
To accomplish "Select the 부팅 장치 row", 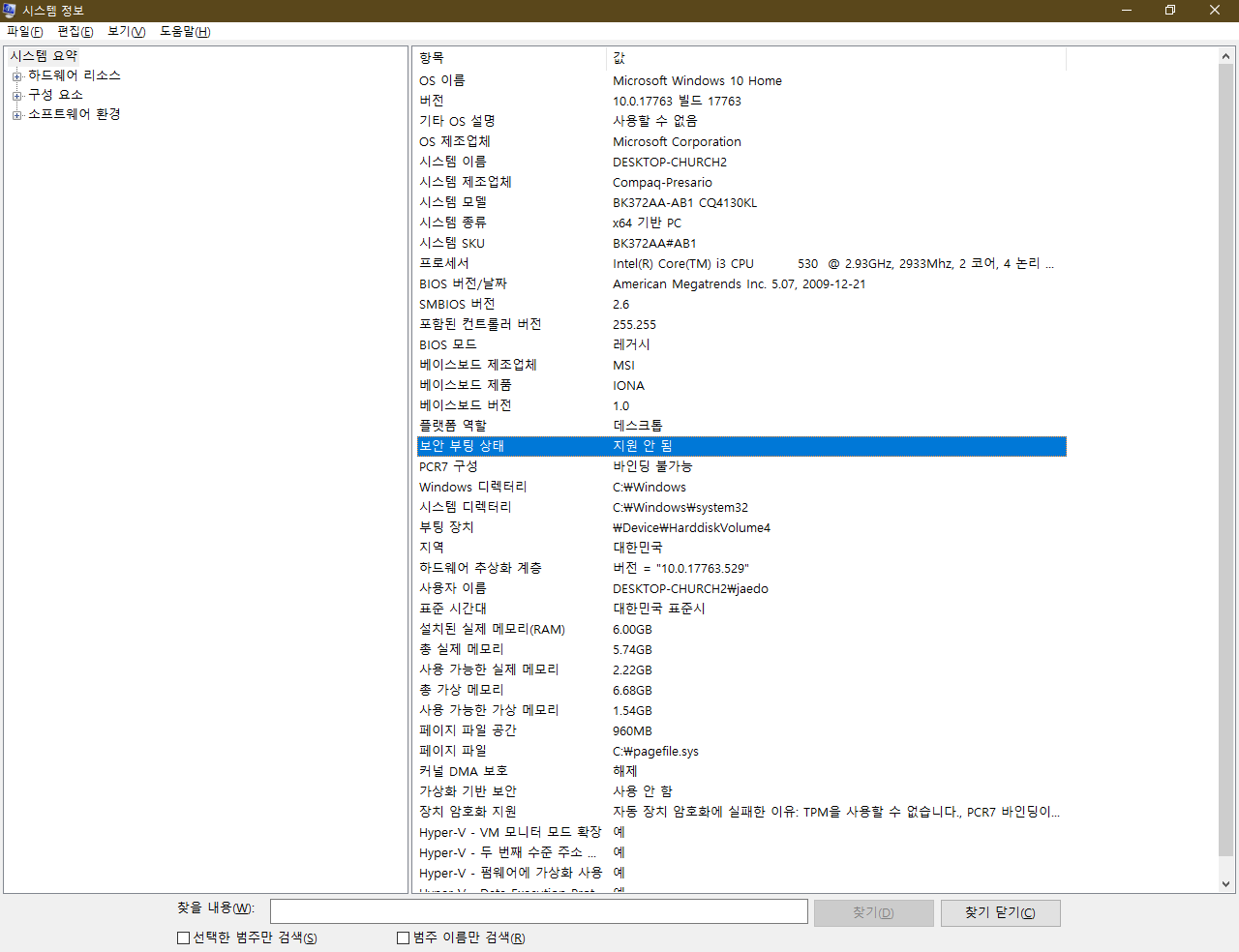I will (x=741, y=527).
